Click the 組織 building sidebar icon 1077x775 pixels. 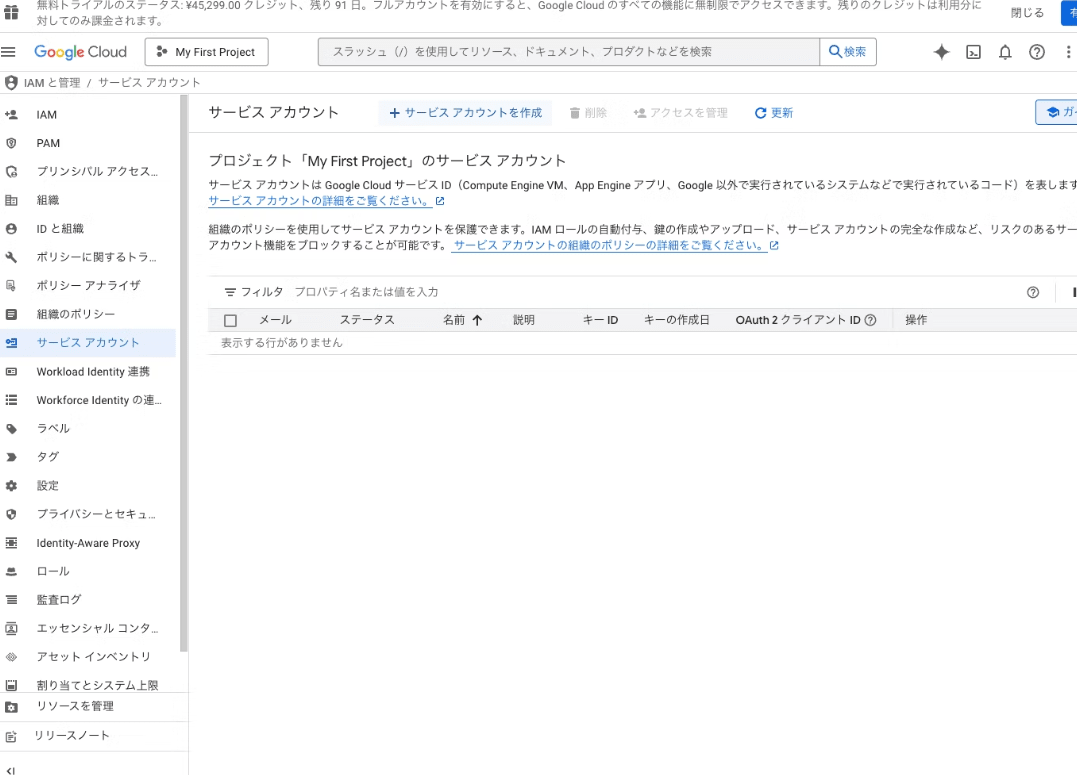11,200
